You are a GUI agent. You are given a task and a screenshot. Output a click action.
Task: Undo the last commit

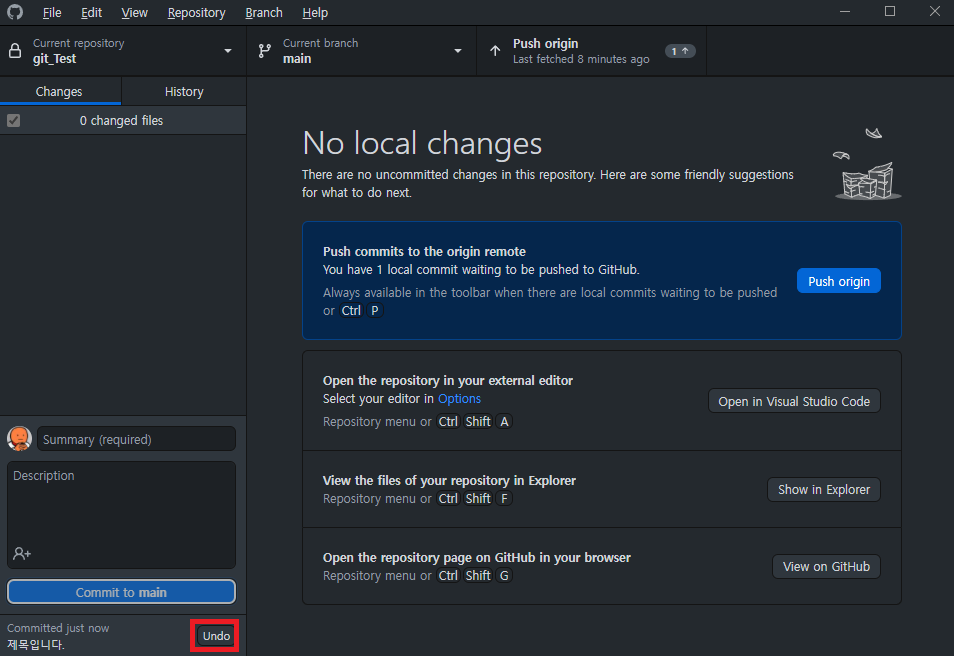pyautogui.click(x=216, y=636)
